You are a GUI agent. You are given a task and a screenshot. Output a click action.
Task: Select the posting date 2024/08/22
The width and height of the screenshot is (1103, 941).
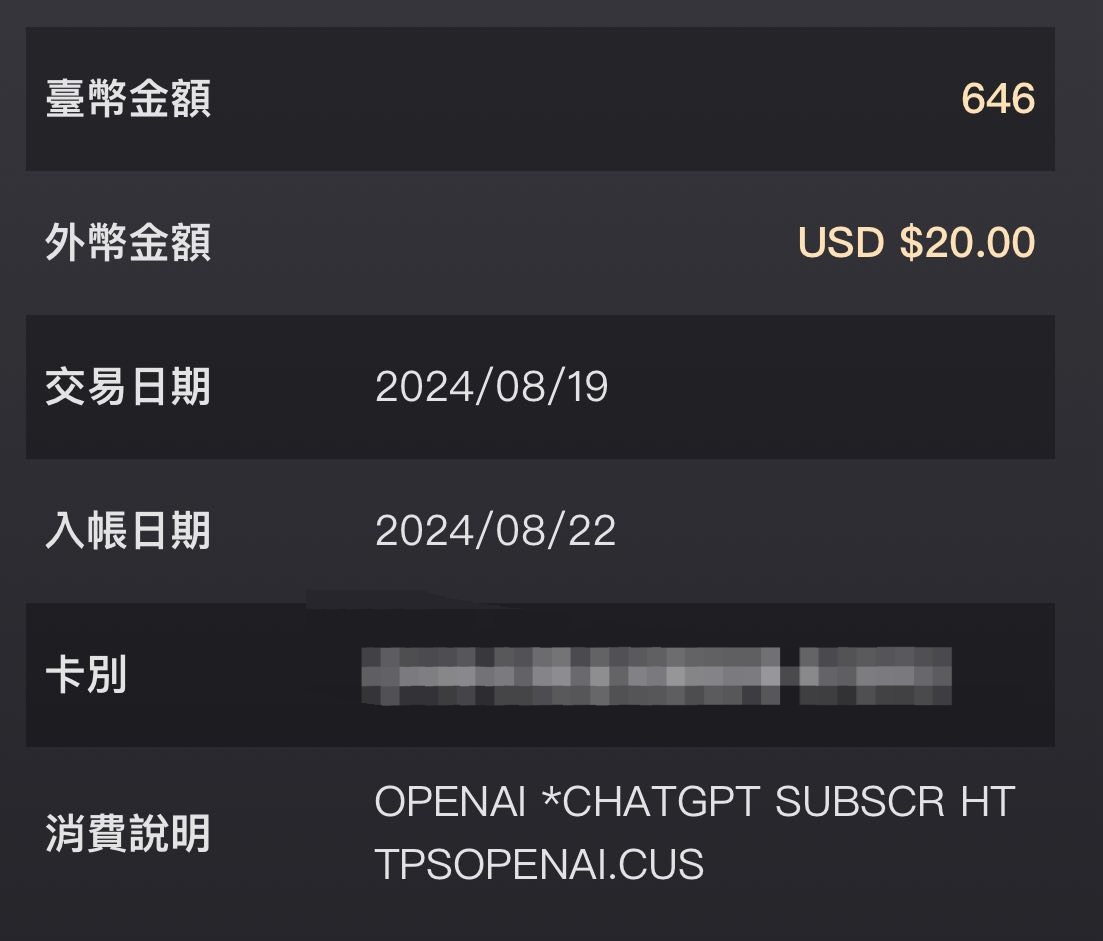[x=496, y=531]
